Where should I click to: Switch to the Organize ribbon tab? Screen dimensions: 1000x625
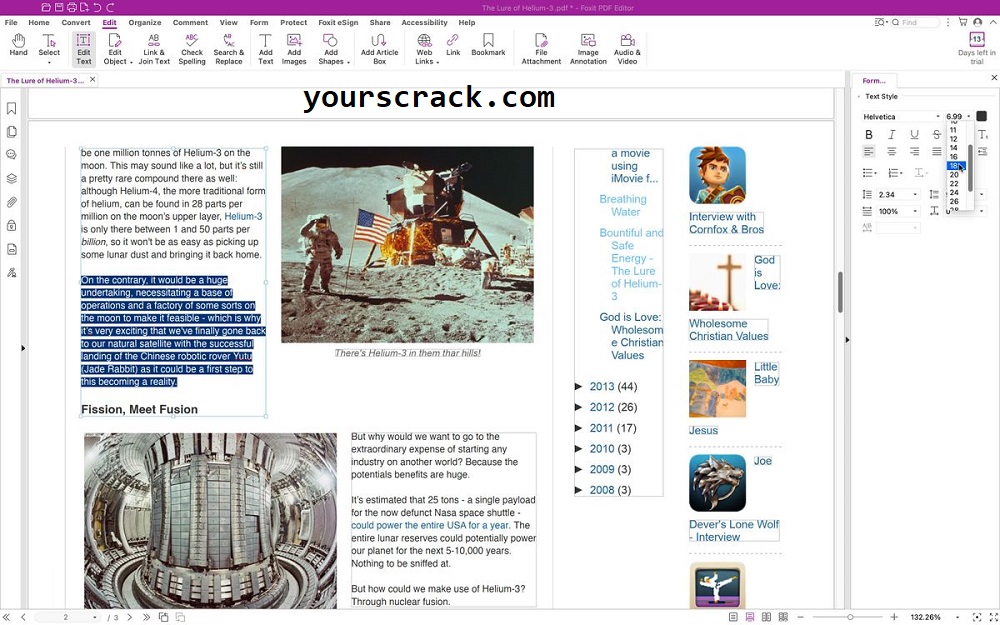[x=145, y=22]
